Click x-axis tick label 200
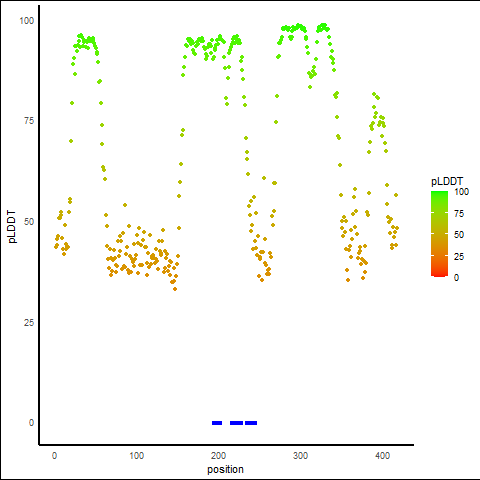This screenshot has width=480, height=480. 218,456
